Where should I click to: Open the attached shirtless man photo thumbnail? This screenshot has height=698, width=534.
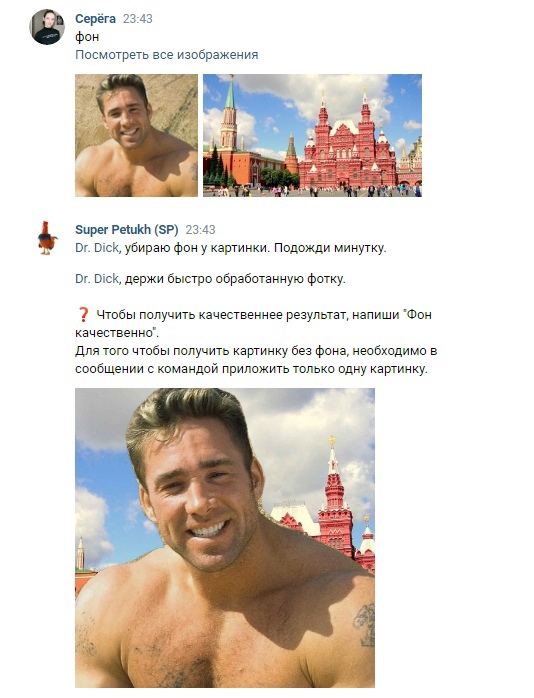136,135
